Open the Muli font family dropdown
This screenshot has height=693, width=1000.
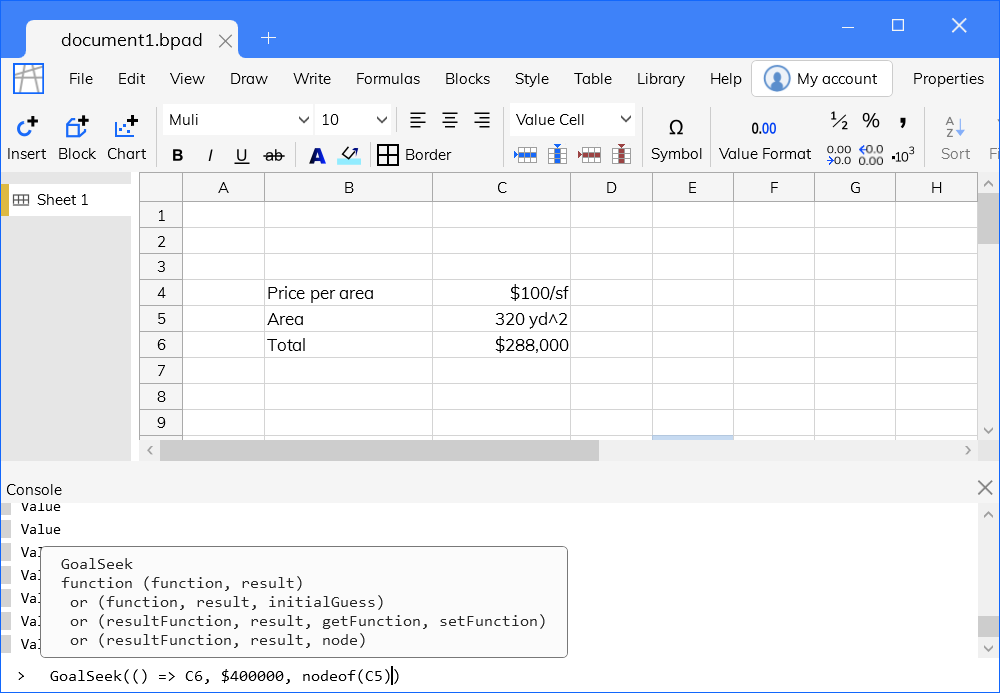[238, 120]
